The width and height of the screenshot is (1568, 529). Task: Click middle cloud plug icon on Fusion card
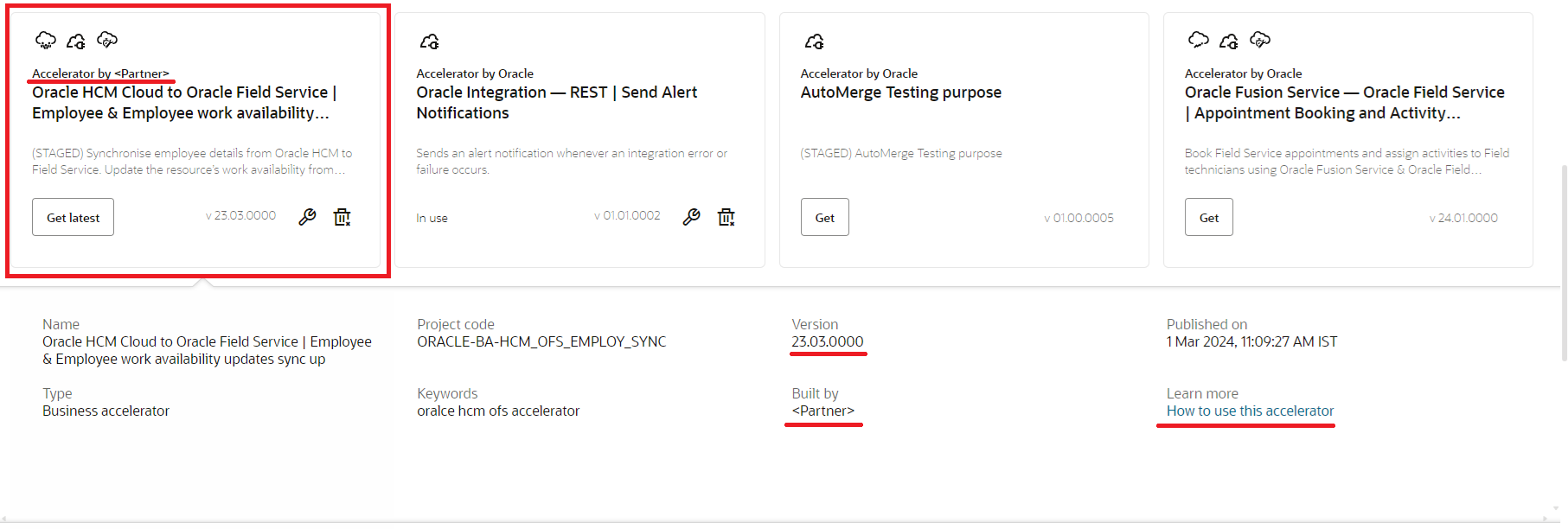[x=1229, y=41]
